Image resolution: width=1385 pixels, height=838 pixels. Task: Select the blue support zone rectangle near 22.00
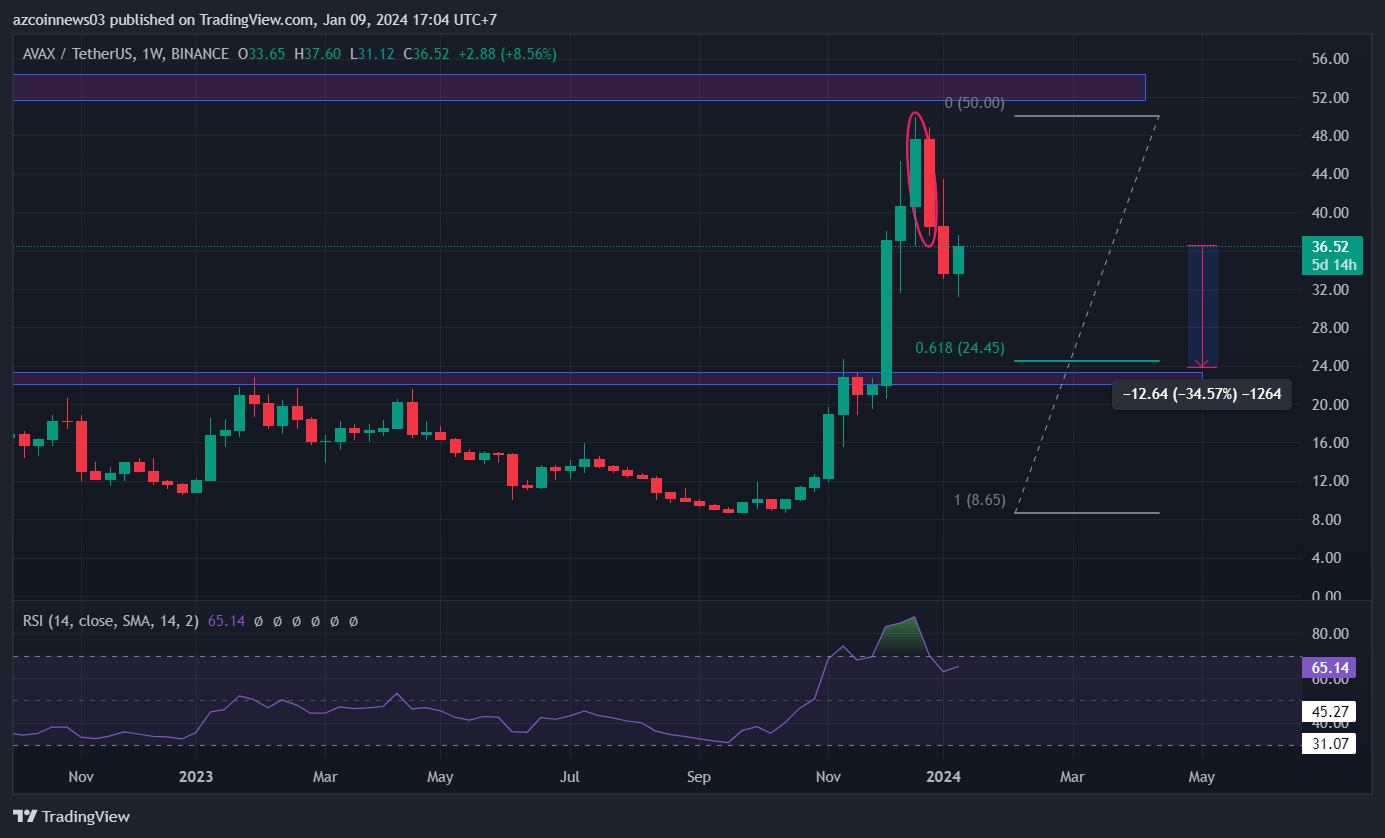[x=608, y=378]
